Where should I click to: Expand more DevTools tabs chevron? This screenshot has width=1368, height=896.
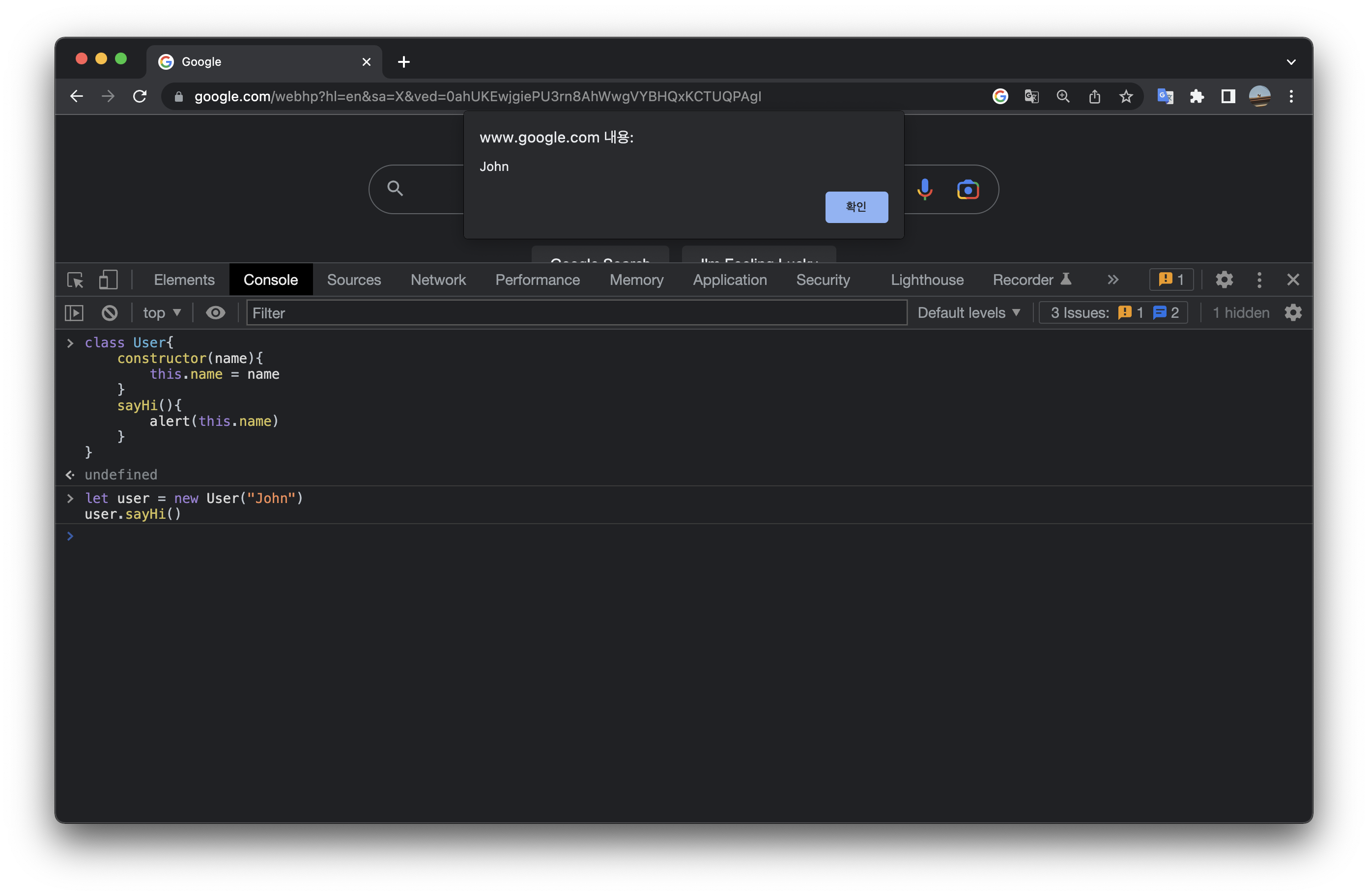click(x=1113, y=280)
